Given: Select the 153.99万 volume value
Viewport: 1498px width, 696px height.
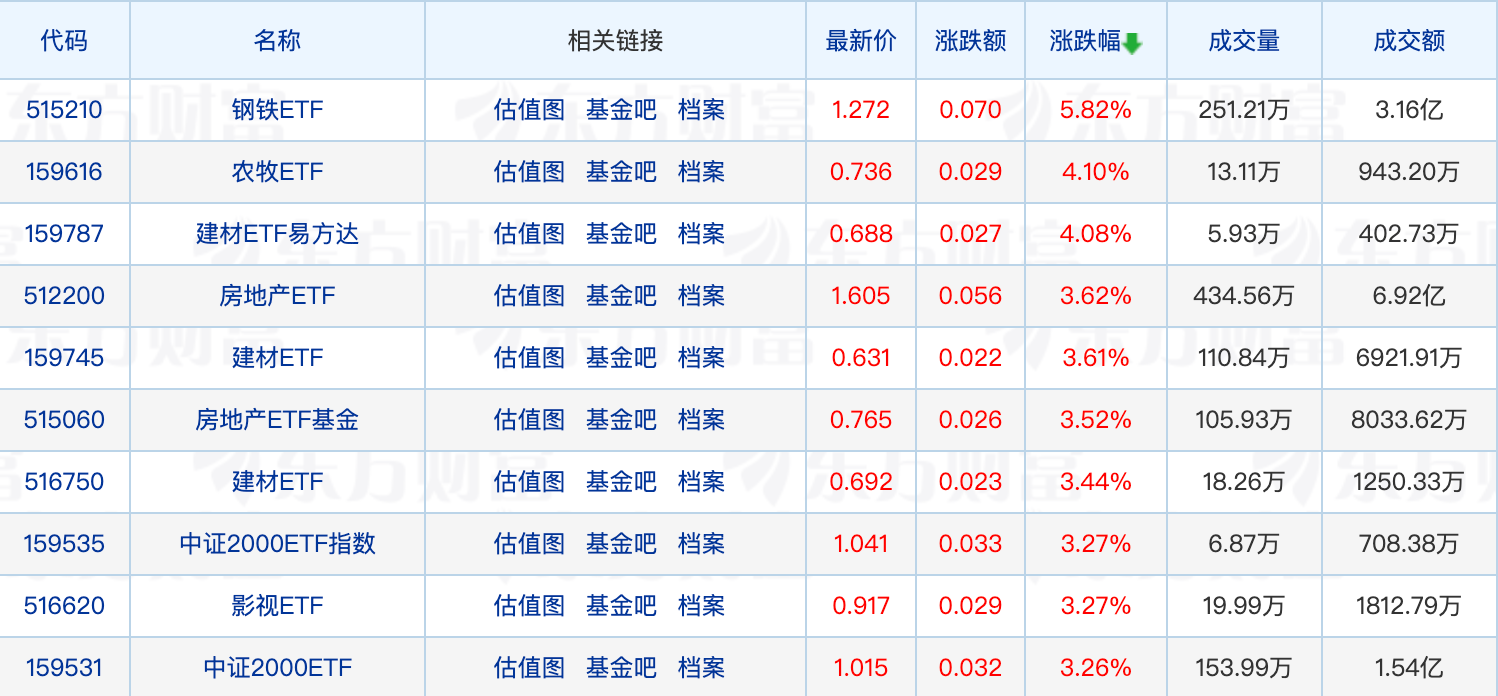Looking at the screenshot, I should tap(1244, 668).
